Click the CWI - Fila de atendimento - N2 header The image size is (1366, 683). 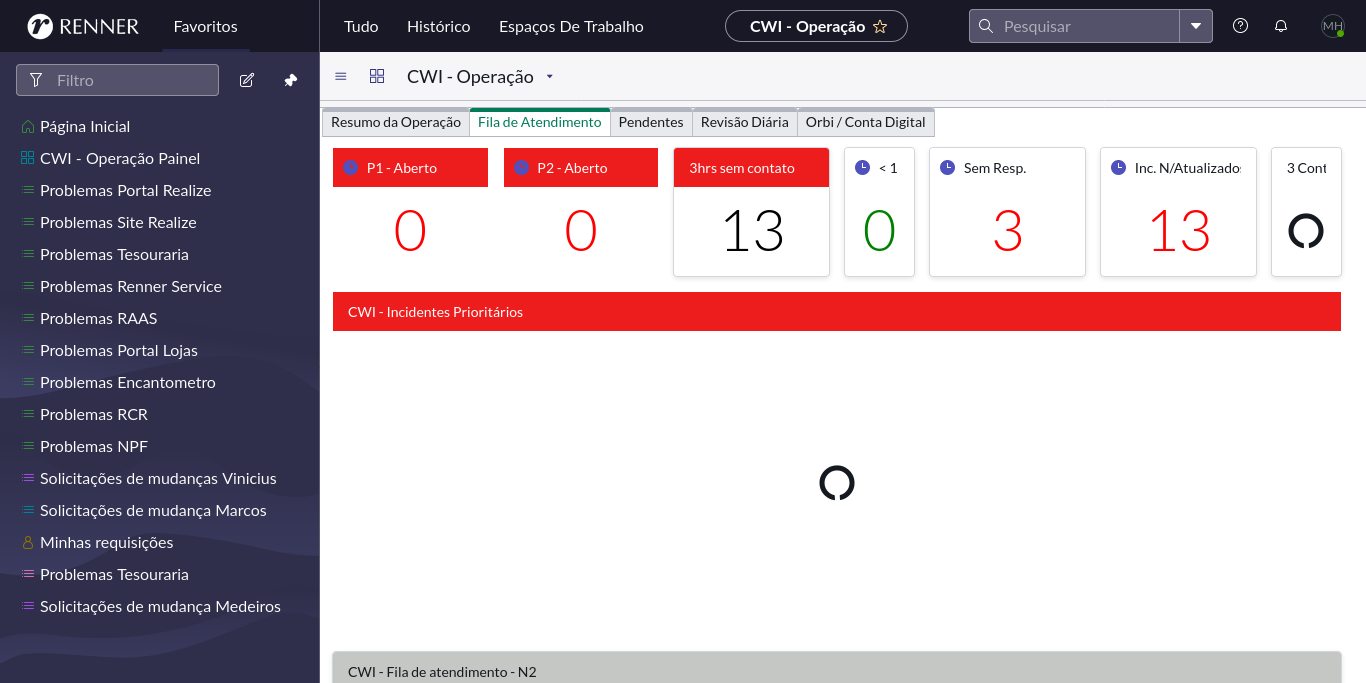click(837, 668)
